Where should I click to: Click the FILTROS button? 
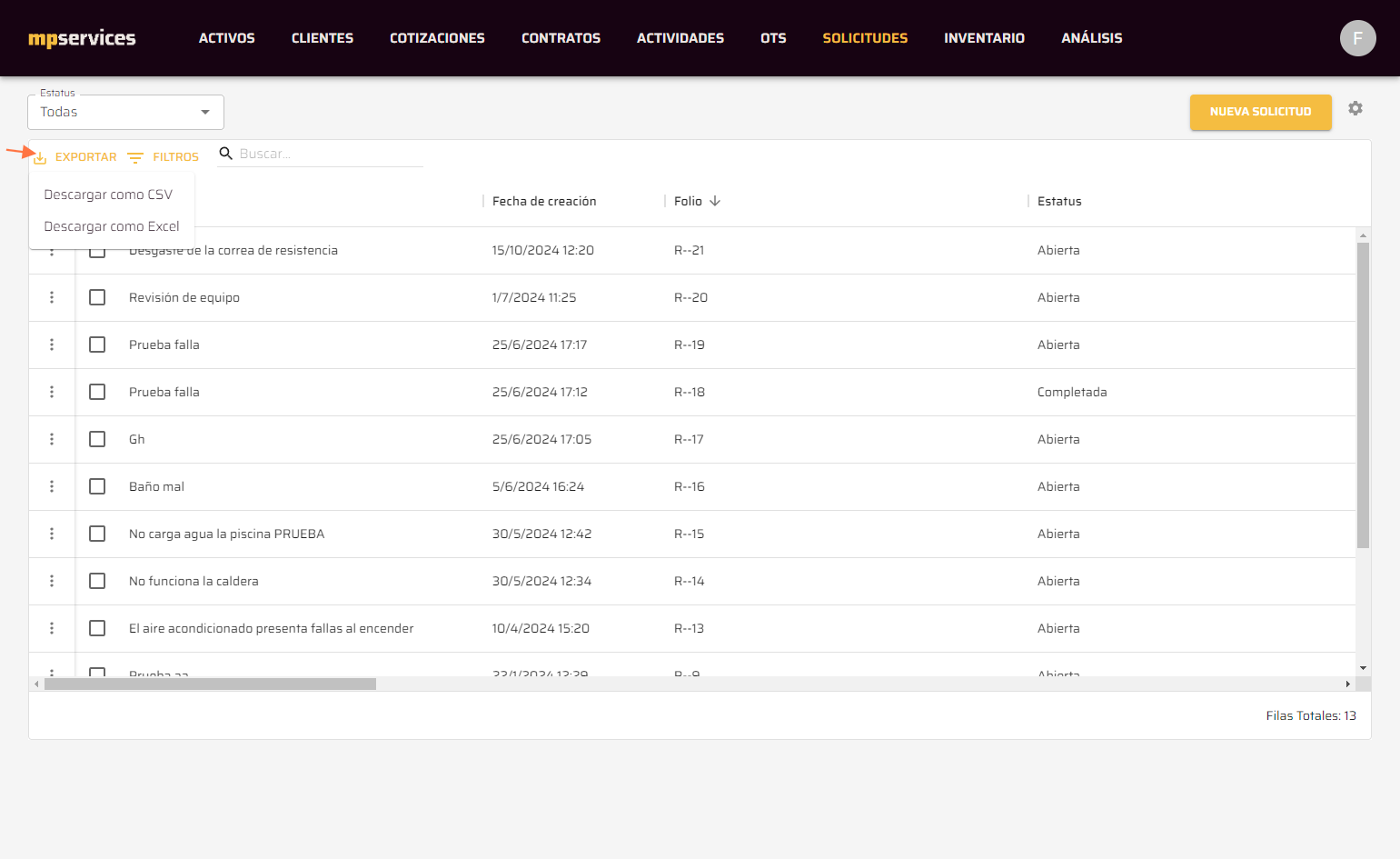point(164,157)
